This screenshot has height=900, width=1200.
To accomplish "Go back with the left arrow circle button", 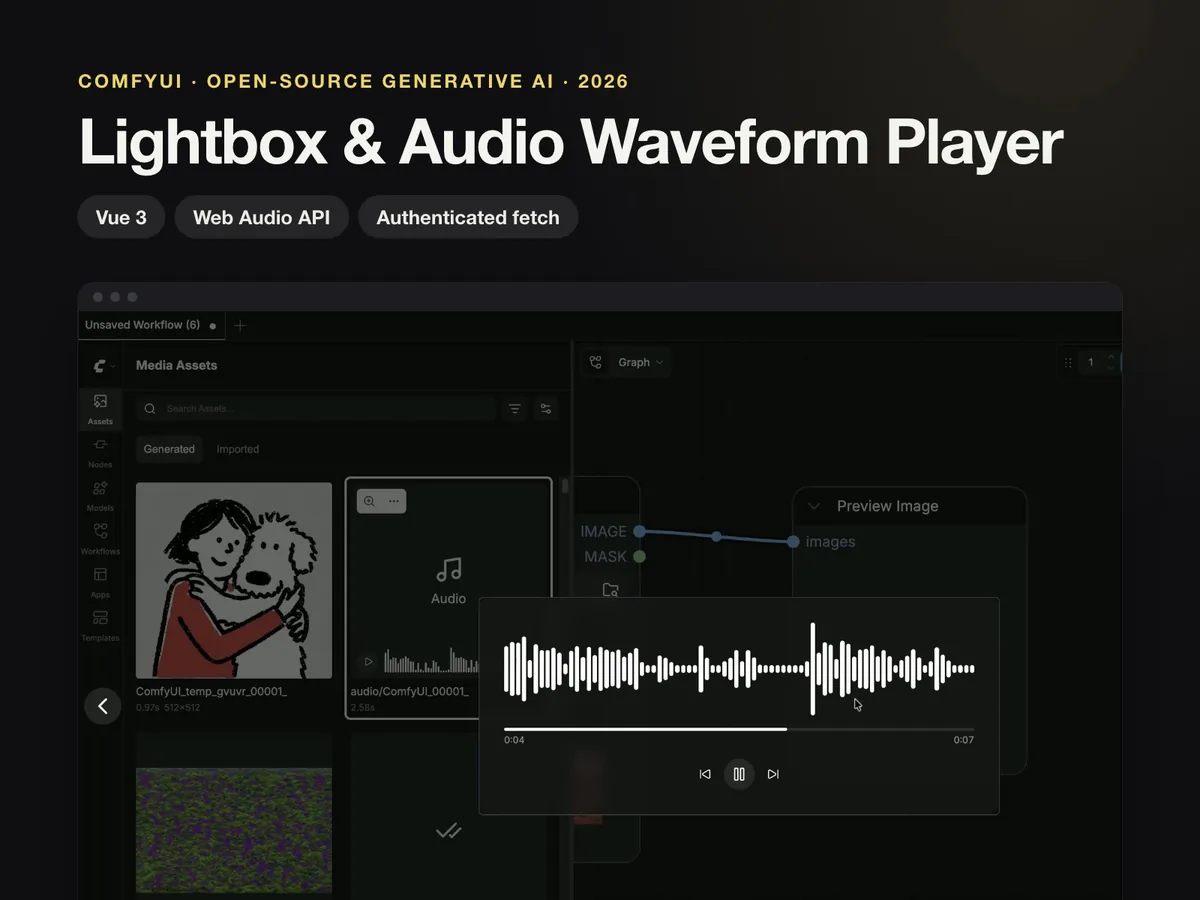I will click(x=102, y=706).
